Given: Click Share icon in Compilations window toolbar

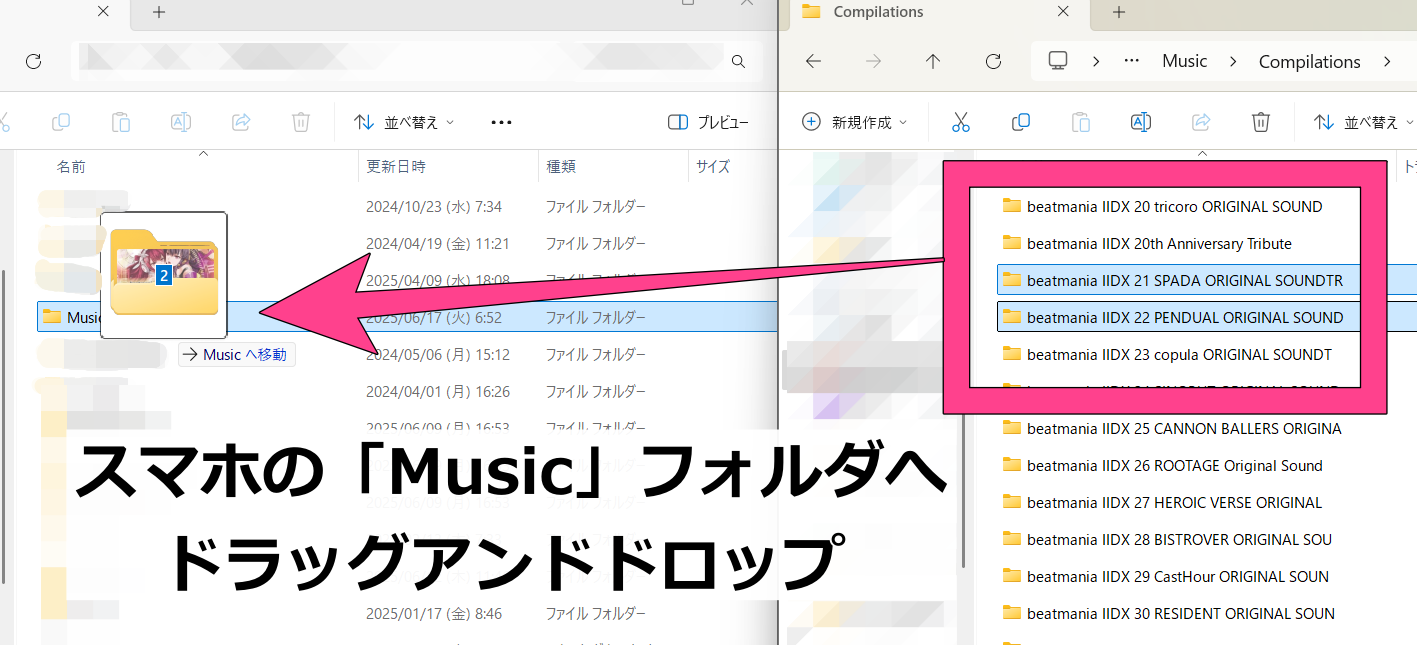Looking at the screenshot, I should click(1201, 122).
